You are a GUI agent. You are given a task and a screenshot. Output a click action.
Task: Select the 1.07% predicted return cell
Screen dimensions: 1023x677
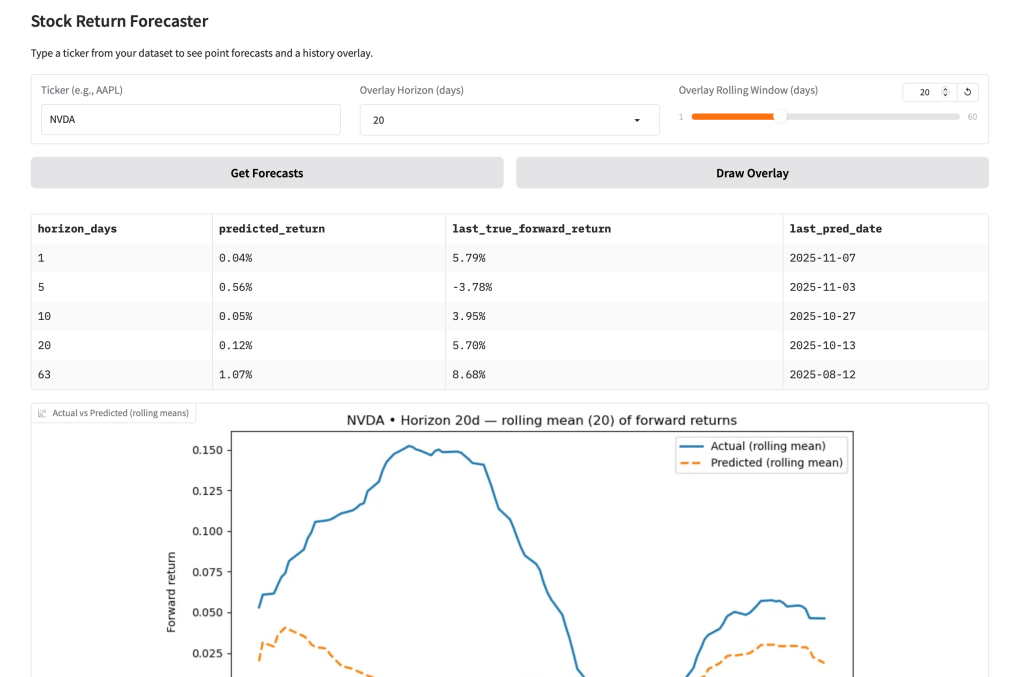235,375
